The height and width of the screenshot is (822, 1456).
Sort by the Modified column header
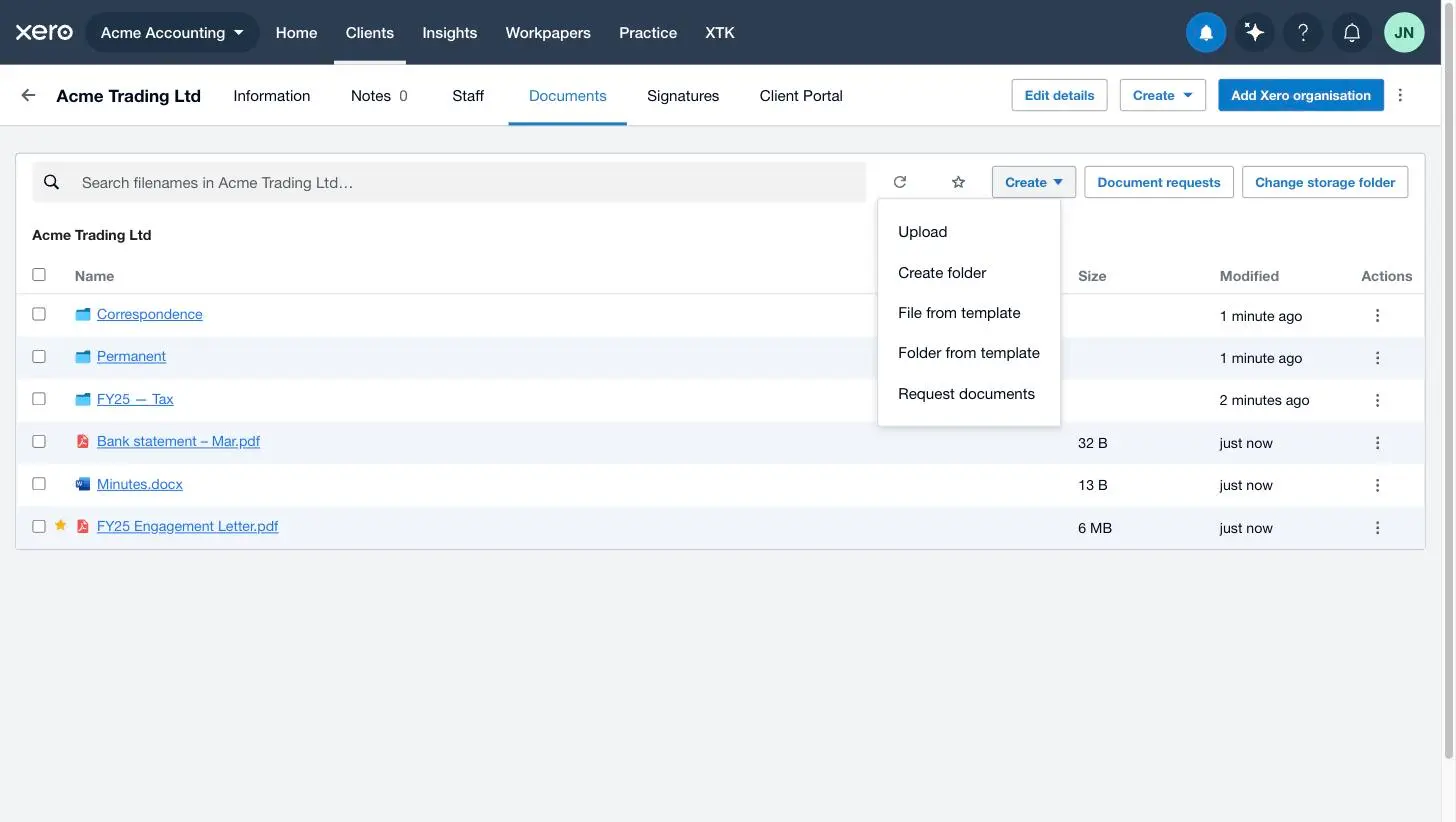(1249, 276)
